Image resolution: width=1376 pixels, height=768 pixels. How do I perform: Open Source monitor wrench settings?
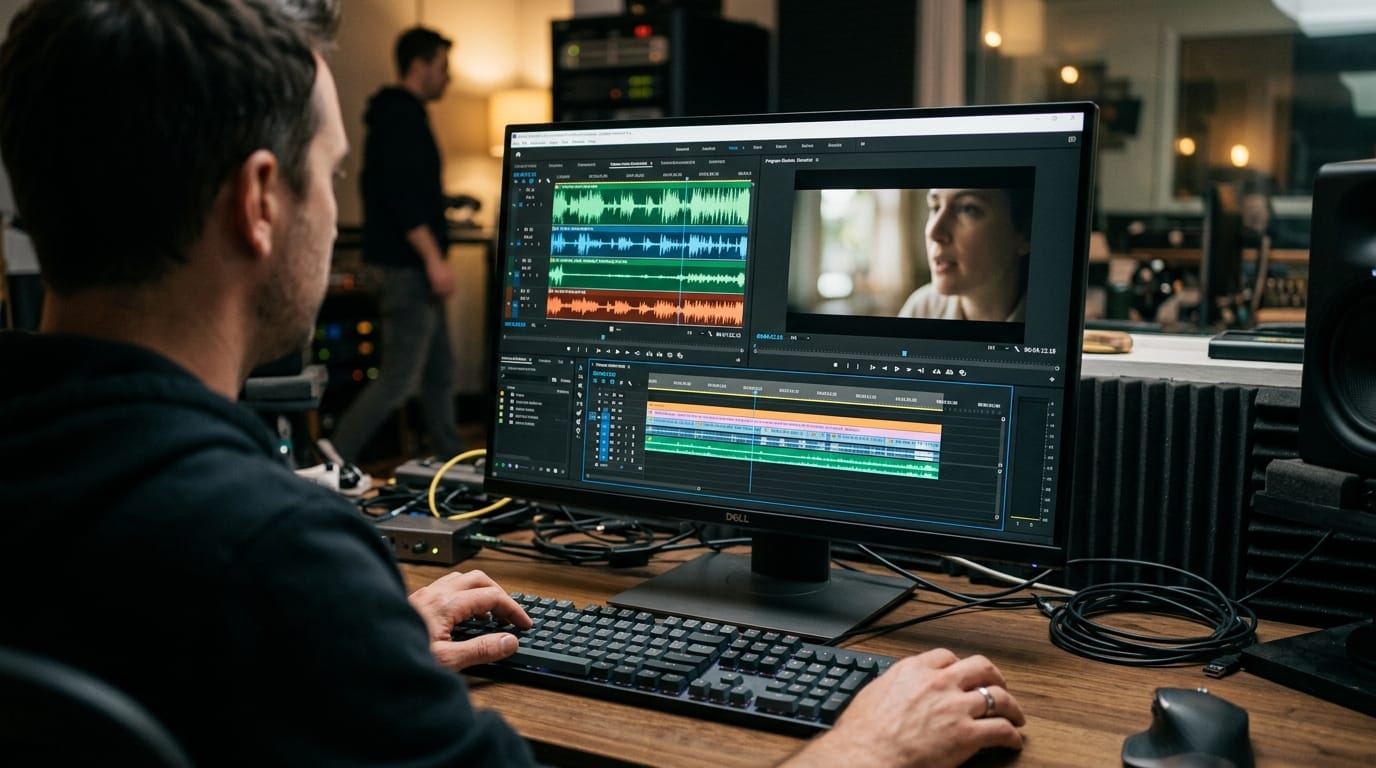[x=709, y=333]
